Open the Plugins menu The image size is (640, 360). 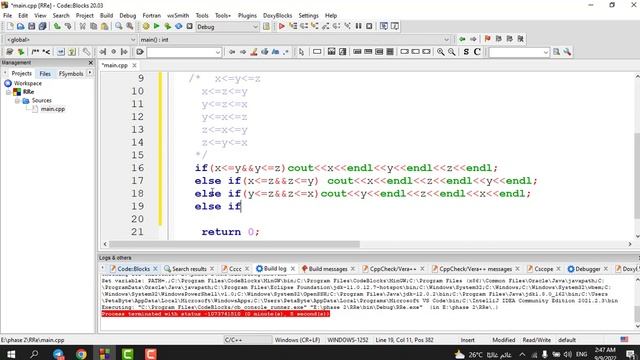247,16
